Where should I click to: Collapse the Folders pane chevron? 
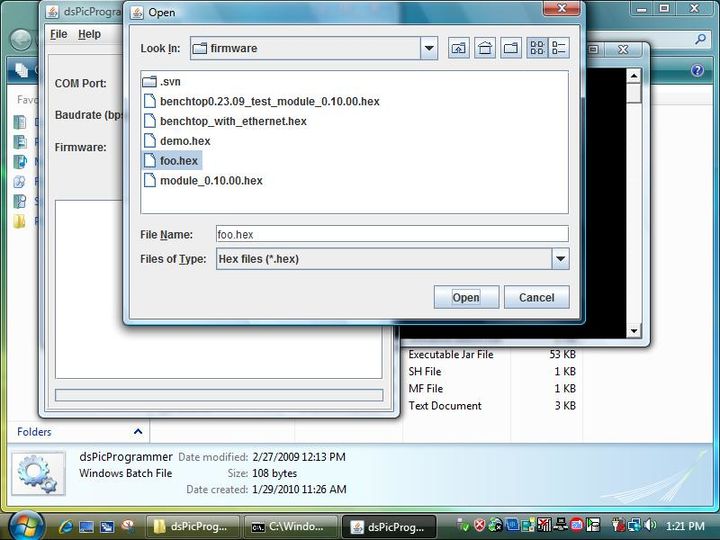coord(138,432)
